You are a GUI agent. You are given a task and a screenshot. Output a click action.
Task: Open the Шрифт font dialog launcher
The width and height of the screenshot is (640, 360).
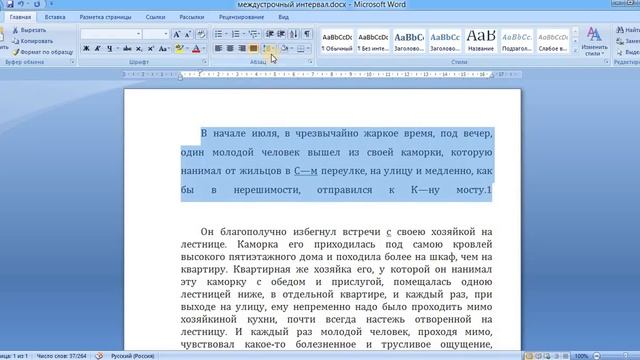(x=204, y=62)
